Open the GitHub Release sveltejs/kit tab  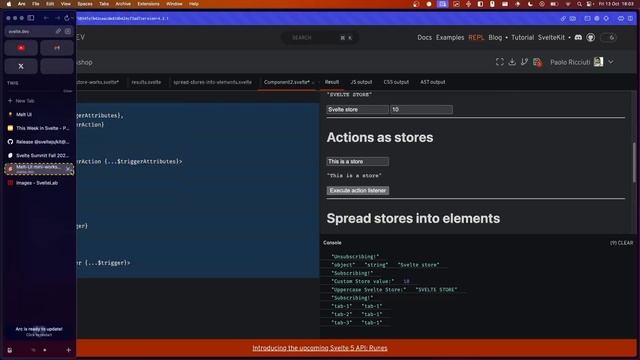[x=39, y=142]
